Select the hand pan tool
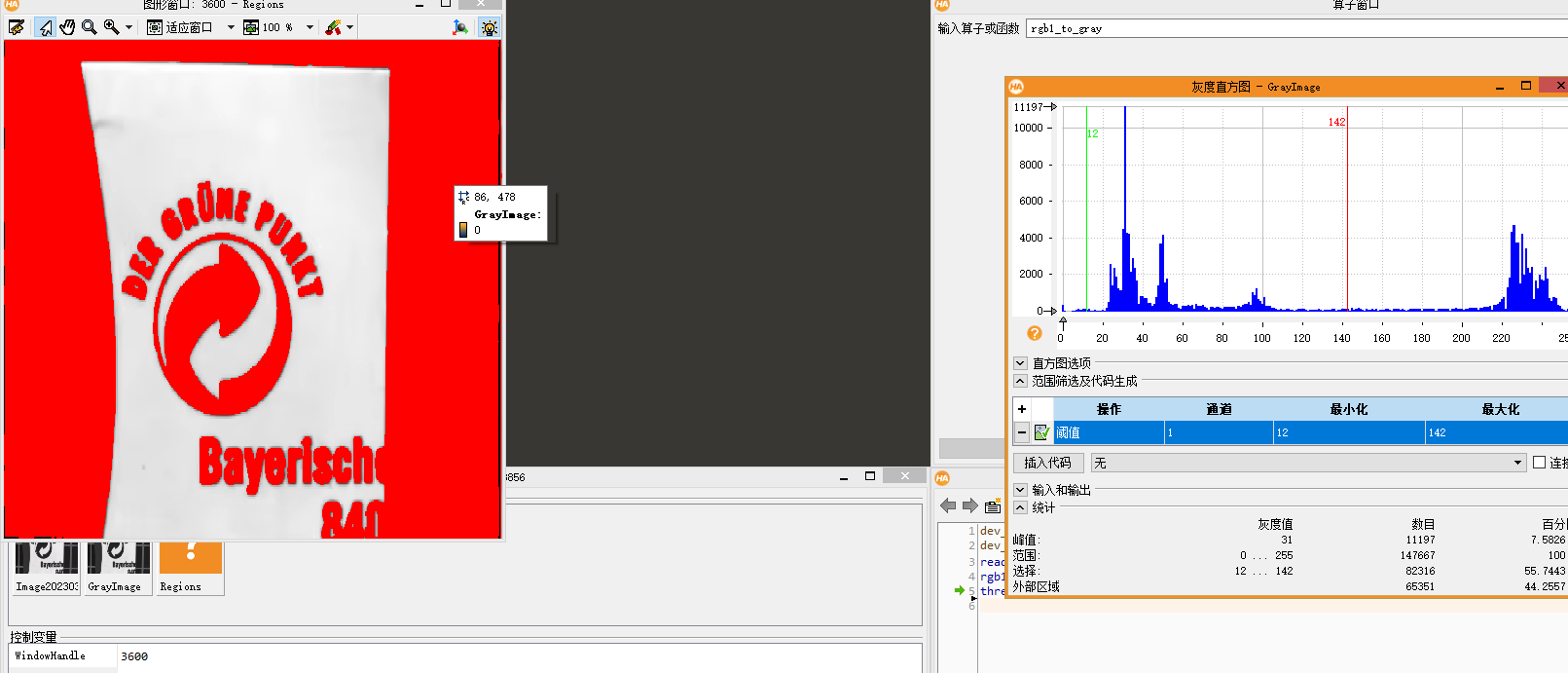The width and height of the screenshot is (1568, 673). click(x=67, y=27)
